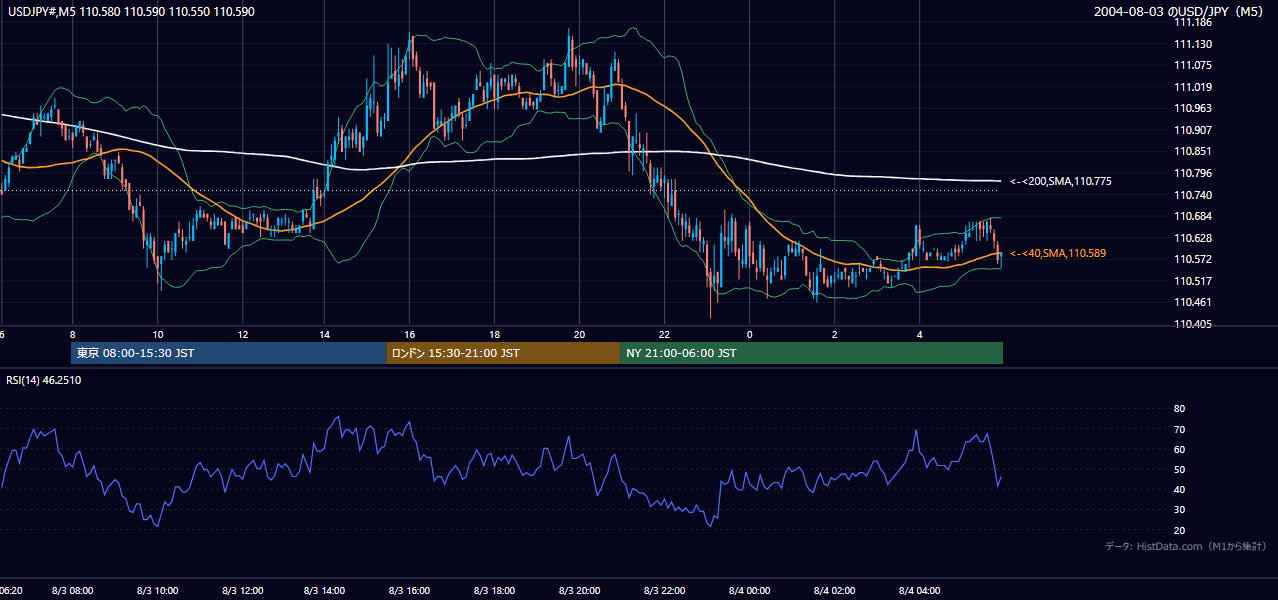This screenshot has height=600, width=1278.
Task: Click the 8/3 08:00 time axis label
Action: [72, 591]
